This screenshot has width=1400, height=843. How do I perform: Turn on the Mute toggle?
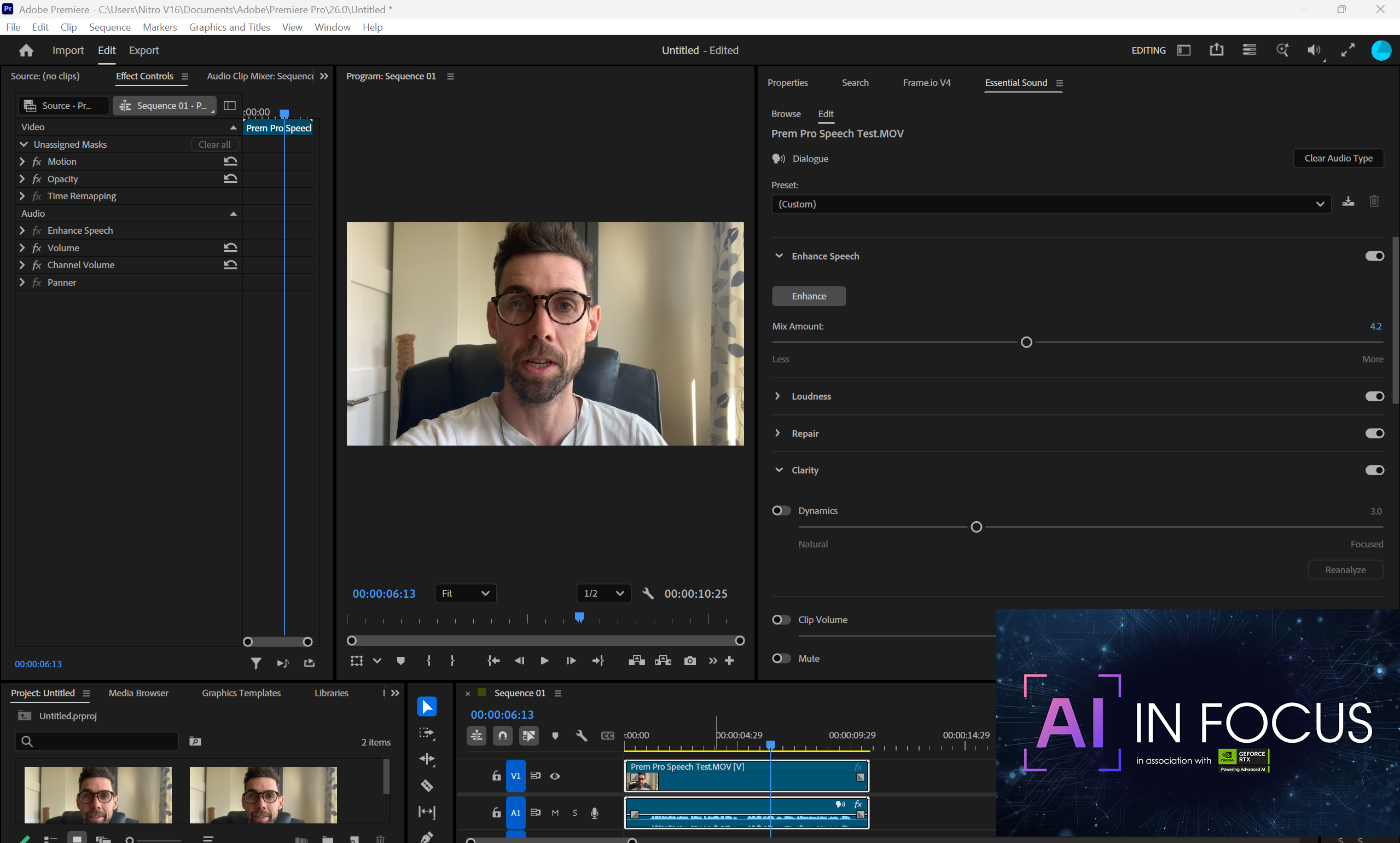(x=781, y=659)
